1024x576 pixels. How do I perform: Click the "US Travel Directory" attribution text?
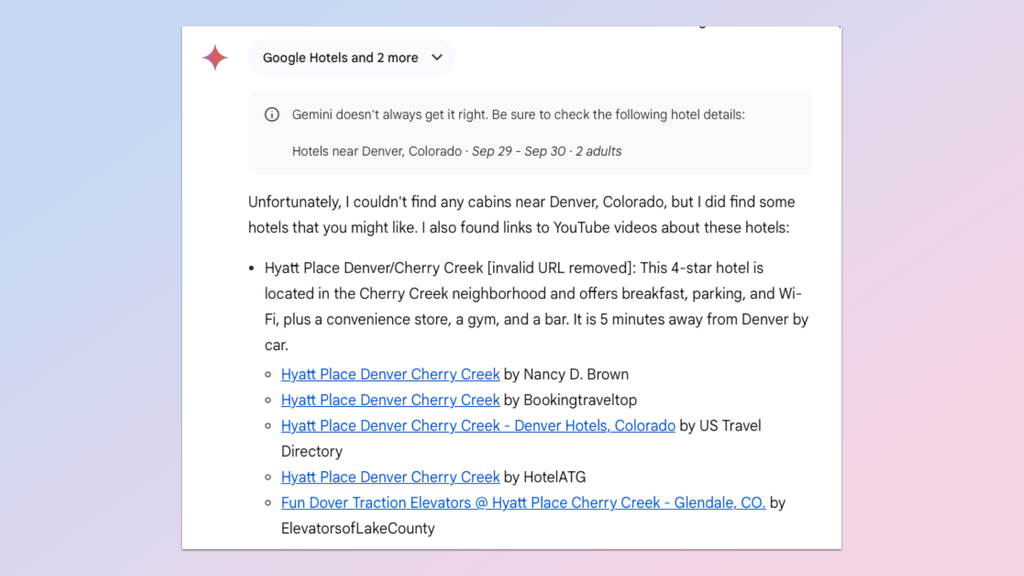click(720, 425)
